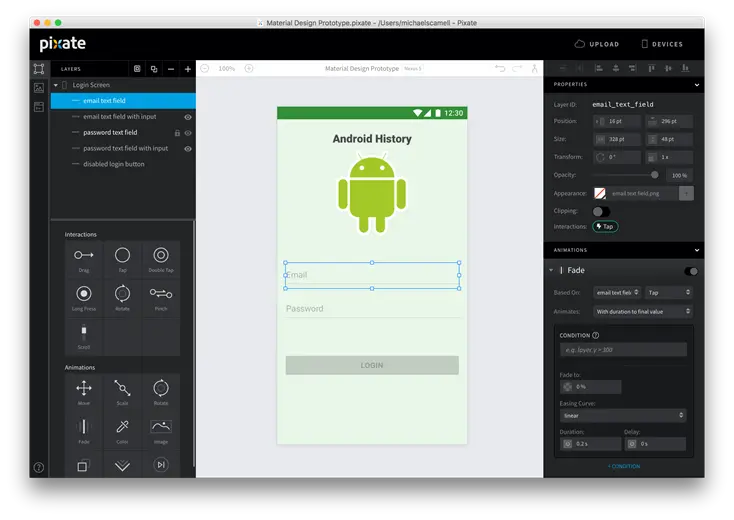734x520 pixels.
Task: Toggle the Fade animation switch
Action: tap(691, 271)
